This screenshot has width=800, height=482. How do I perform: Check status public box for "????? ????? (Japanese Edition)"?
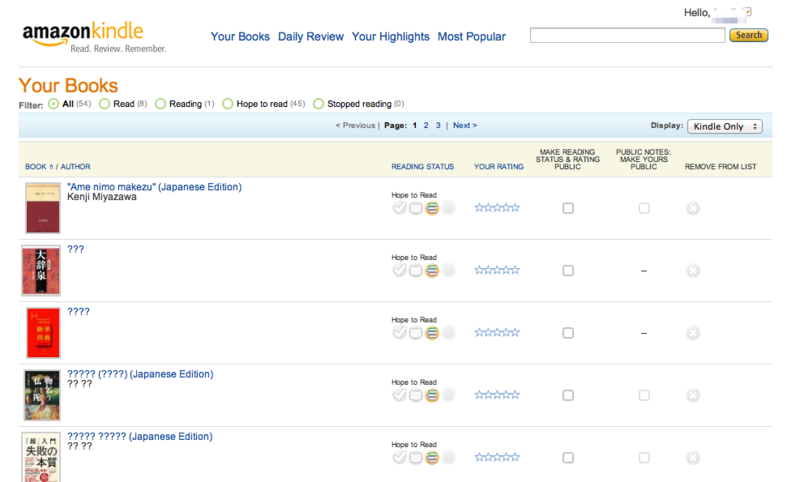tap(568, 458)
